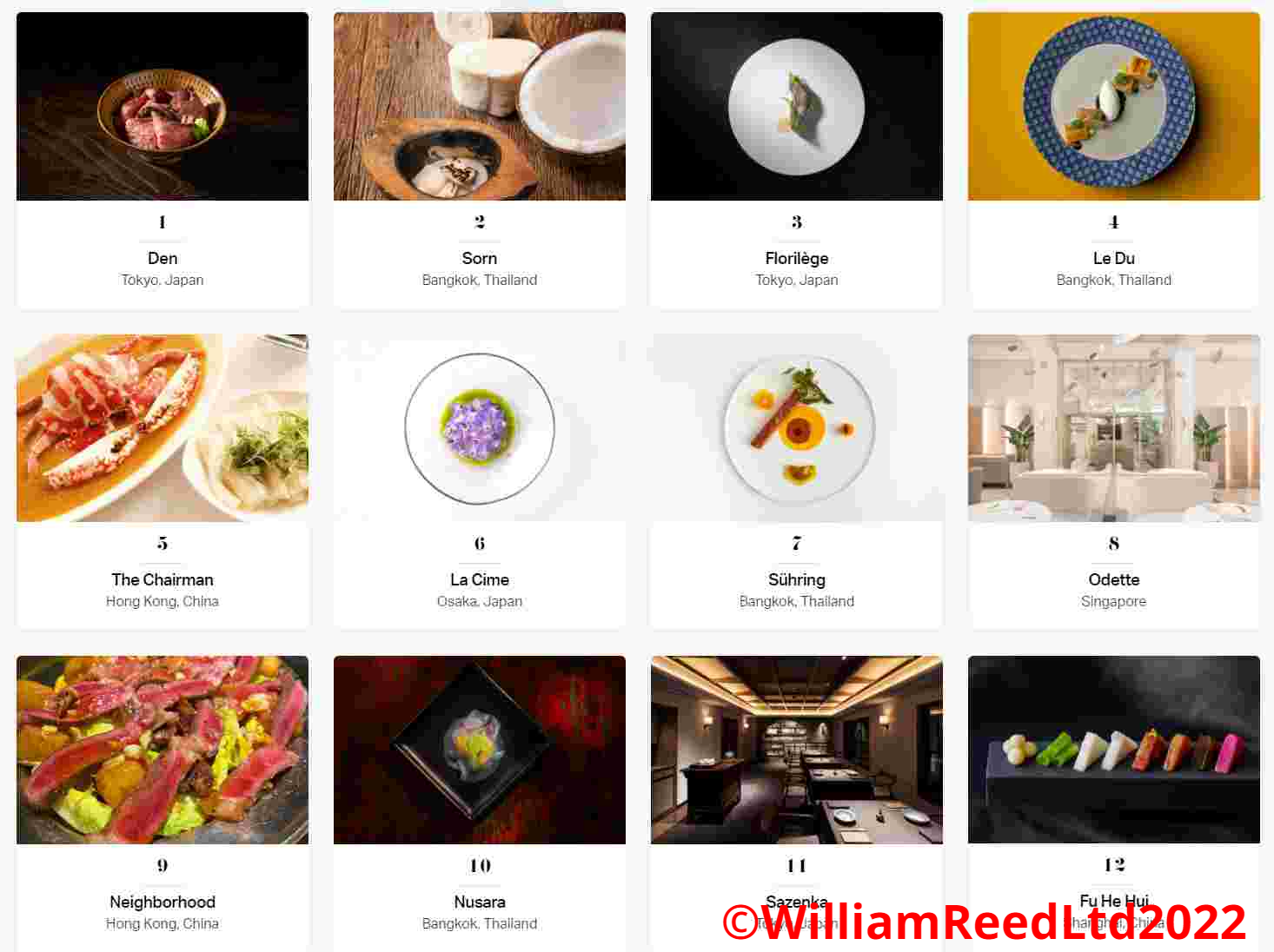The width and height of the screenshot is (1274, 952).
Task: Click The Chairman crab dish photo
Action: coord(163,428)
